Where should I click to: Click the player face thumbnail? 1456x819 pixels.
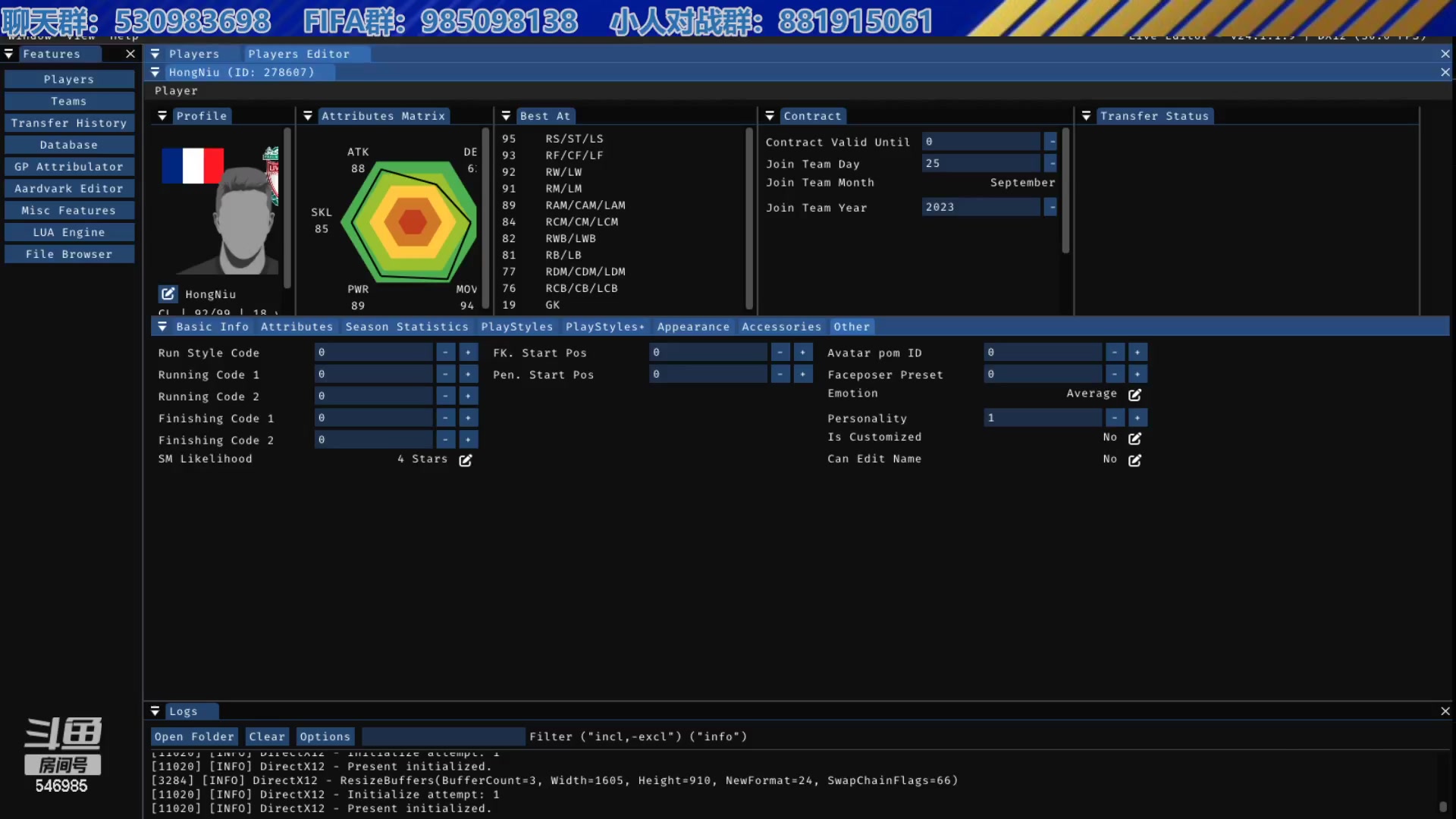(243, 220)
